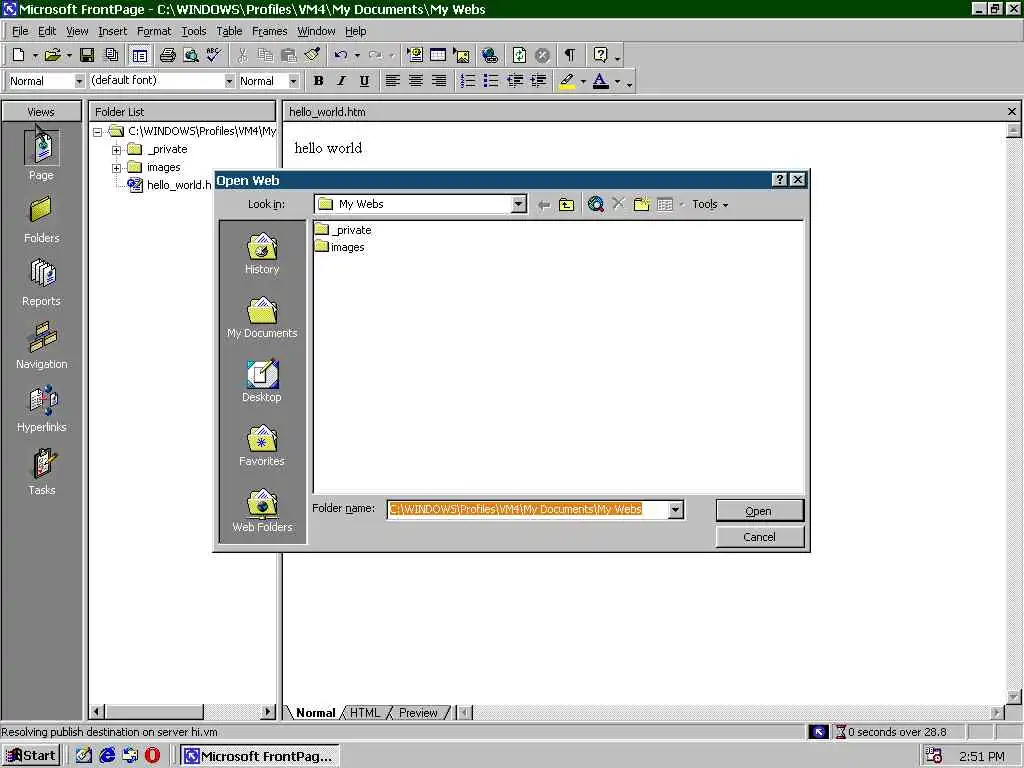Click the Save floppy disk icon

pyautogui.click(x=87, y=56)
